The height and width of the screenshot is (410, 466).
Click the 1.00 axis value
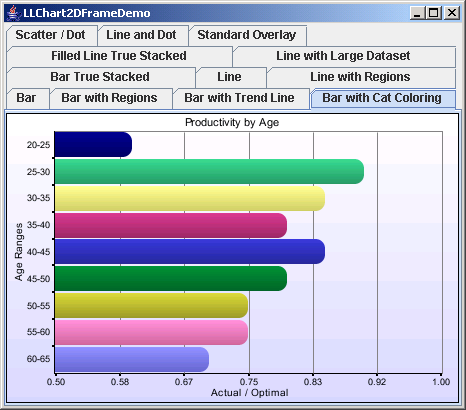click(441, 382)
